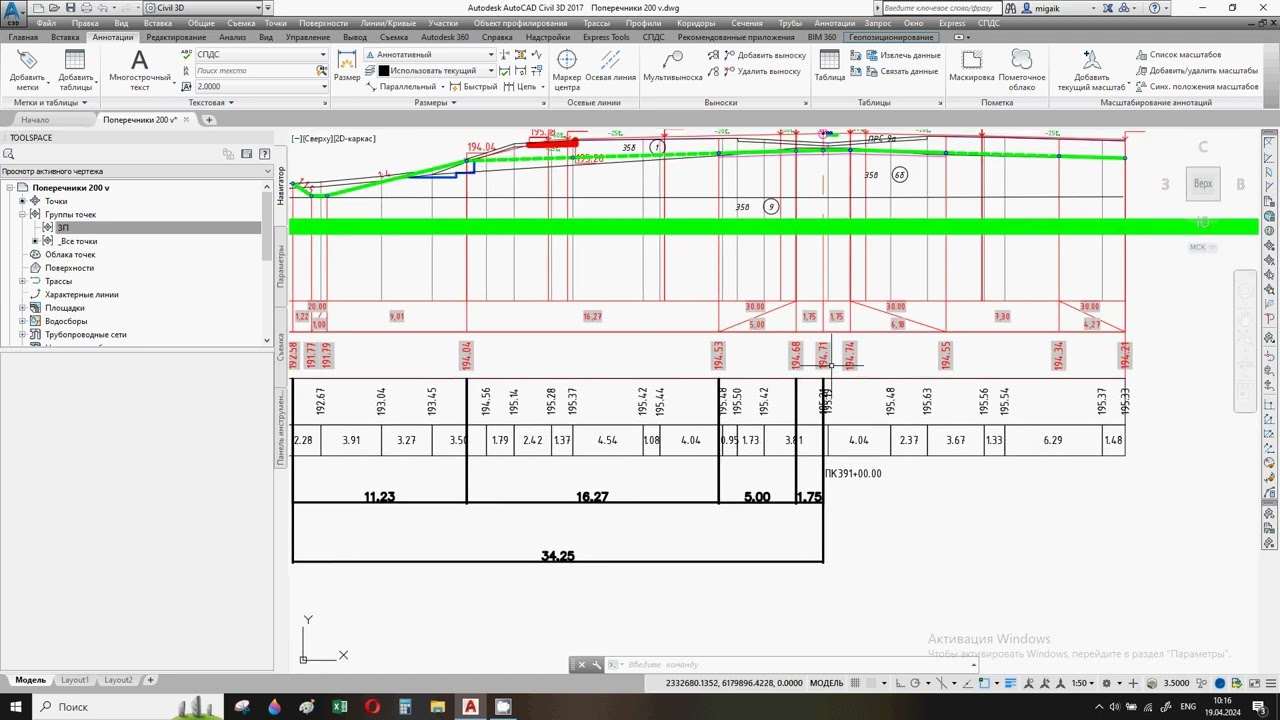Open the Civil 3D workspace dropdown
1280x720 pixels.
[257, 8]
